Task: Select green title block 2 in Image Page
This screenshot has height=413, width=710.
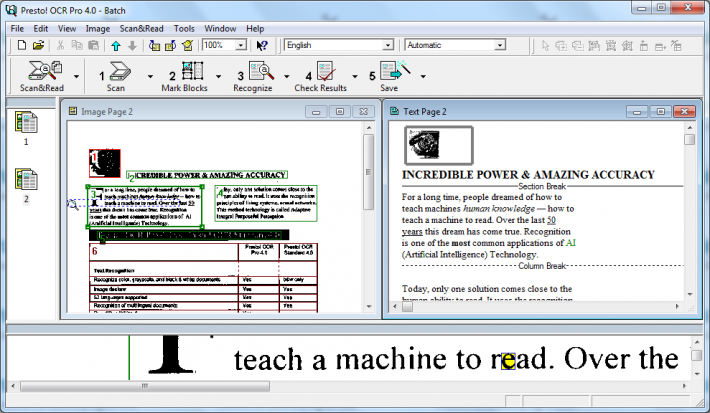Action: 207,175
